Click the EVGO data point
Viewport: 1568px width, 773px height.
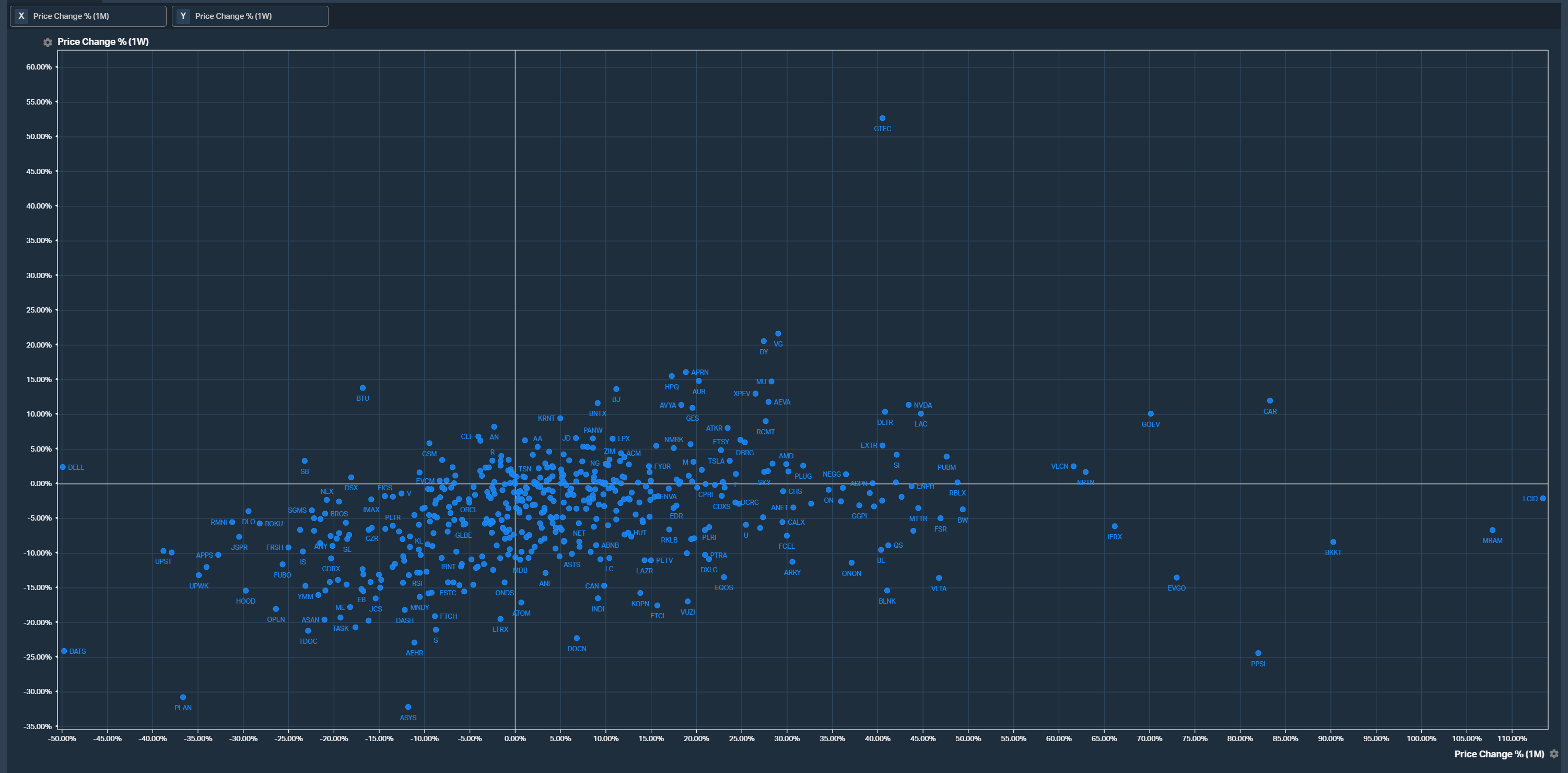(1177, 578)
